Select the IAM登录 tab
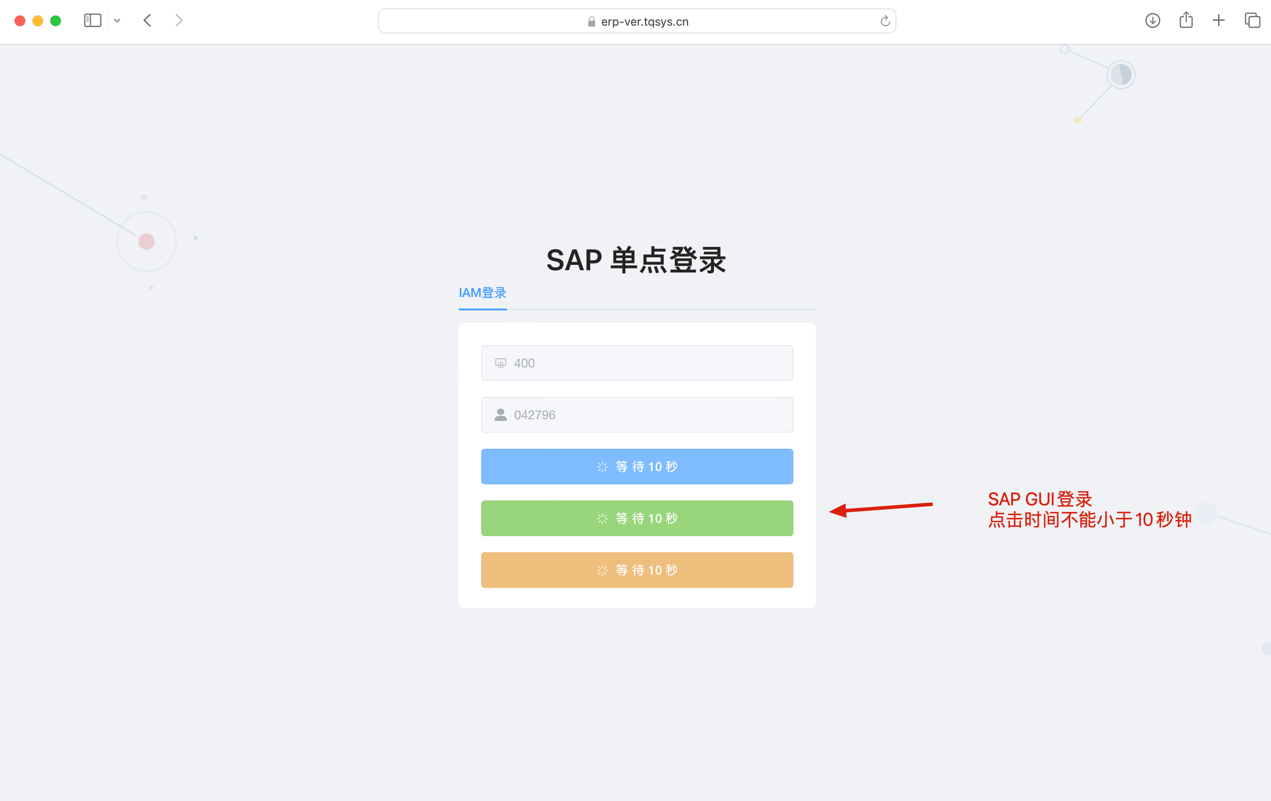 coord(483,293)
